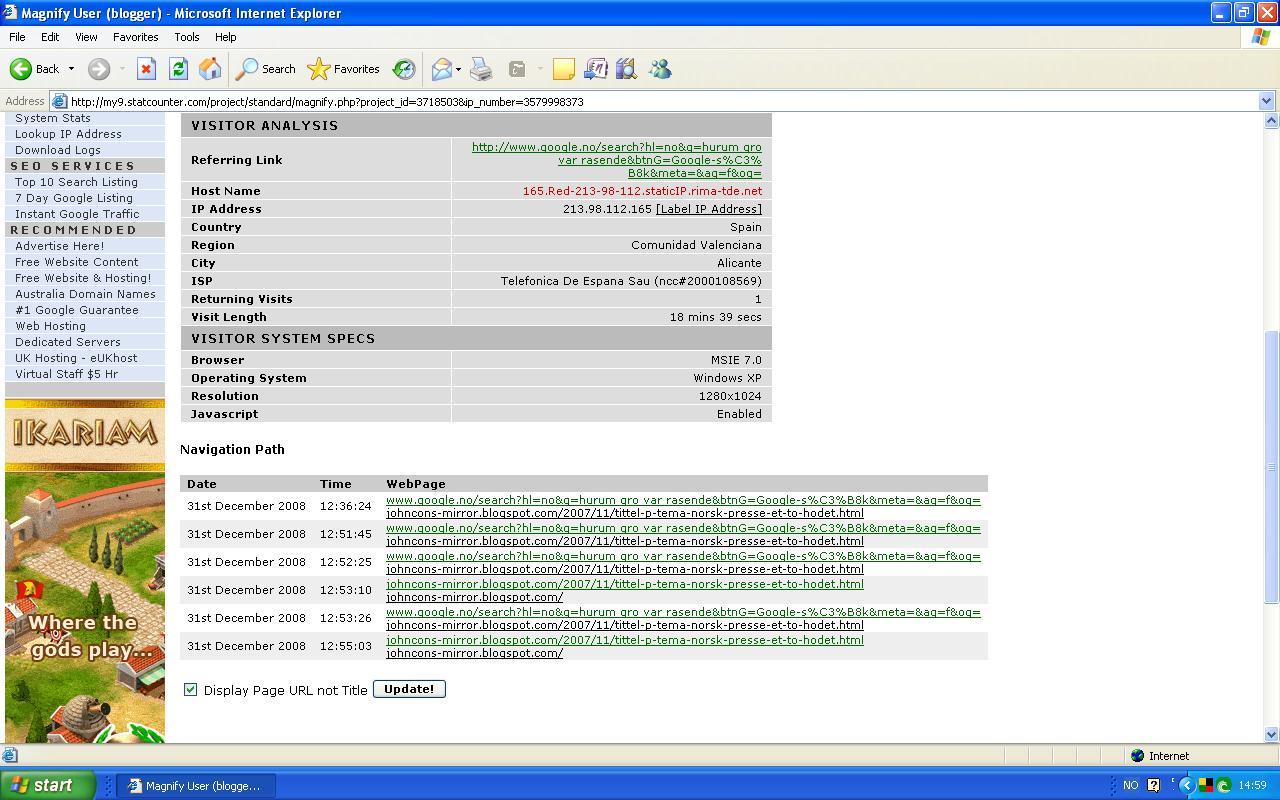
Task: Open the Virtual Staff $5 Hr link
Action: pyautogui.click(x=66, y=374)
